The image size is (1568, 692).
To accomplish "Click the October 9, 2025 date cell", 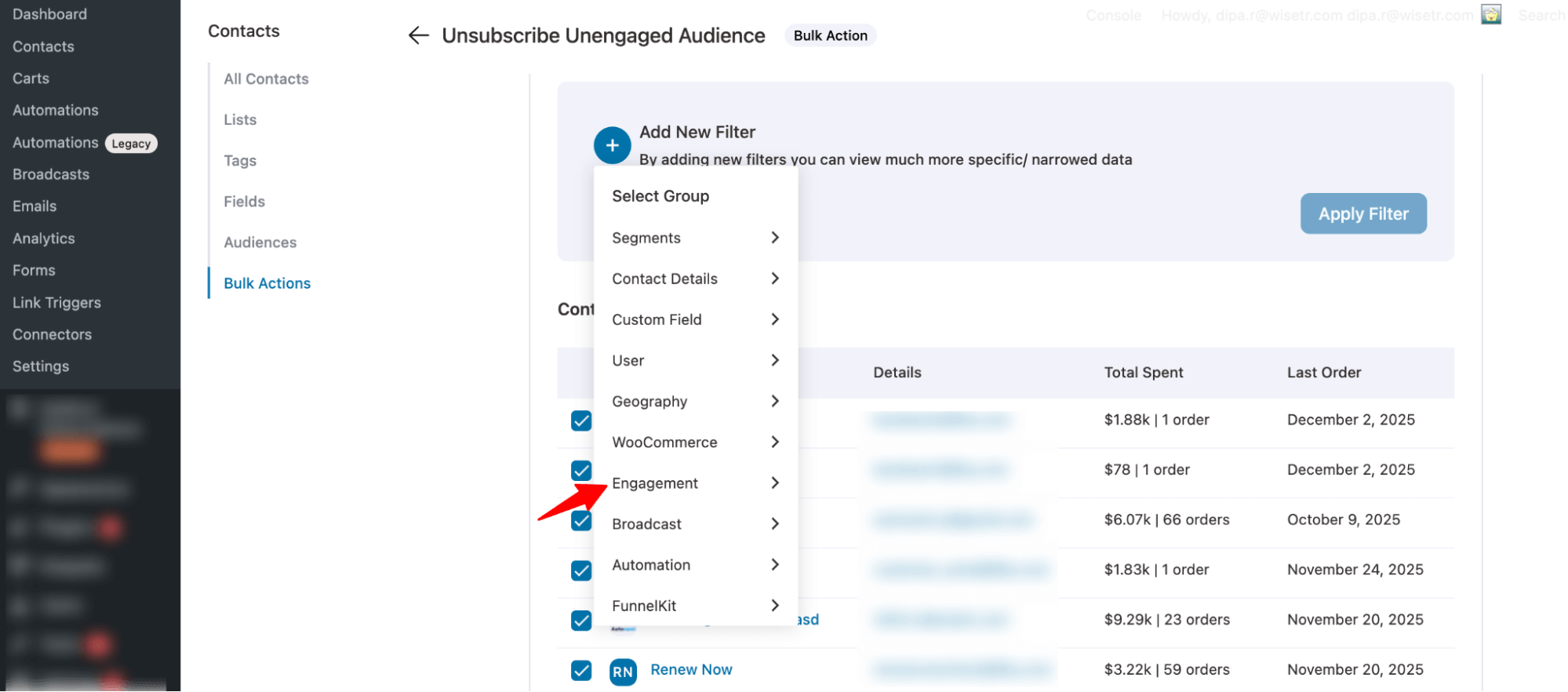I will [1343, 519].
